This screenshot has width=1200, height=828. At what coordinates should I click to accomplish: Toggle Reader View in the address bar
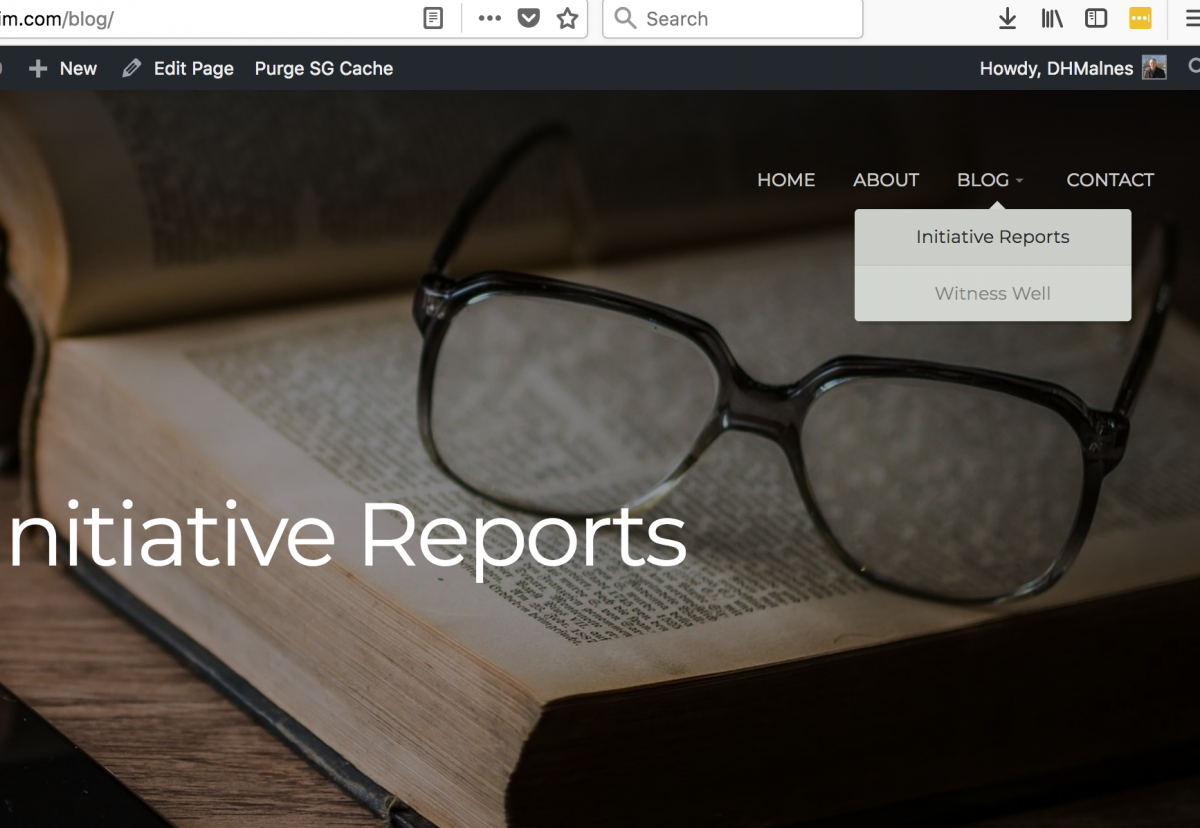pos(433,18)
